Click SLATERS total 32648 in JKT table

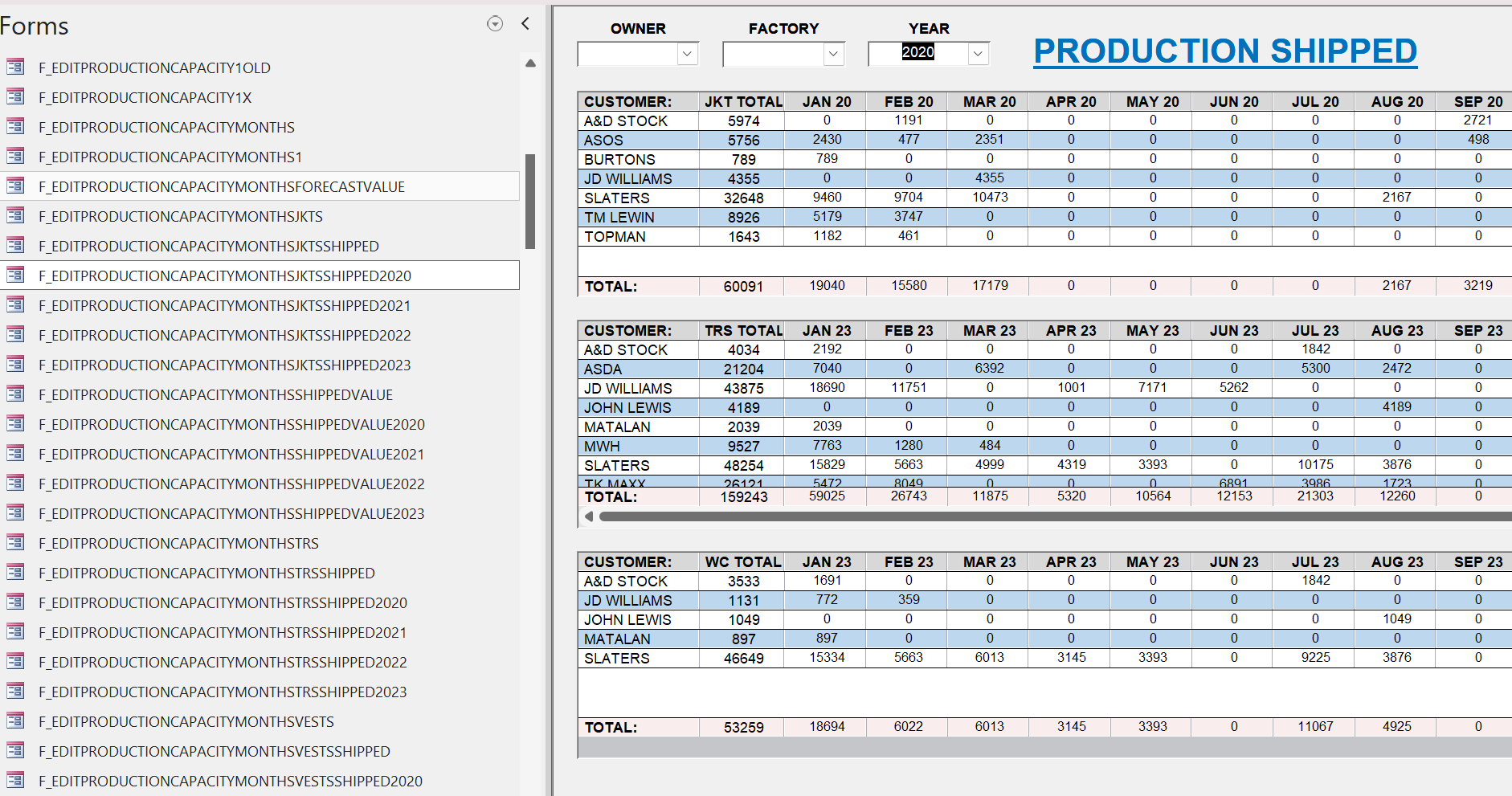pos(743,198)
